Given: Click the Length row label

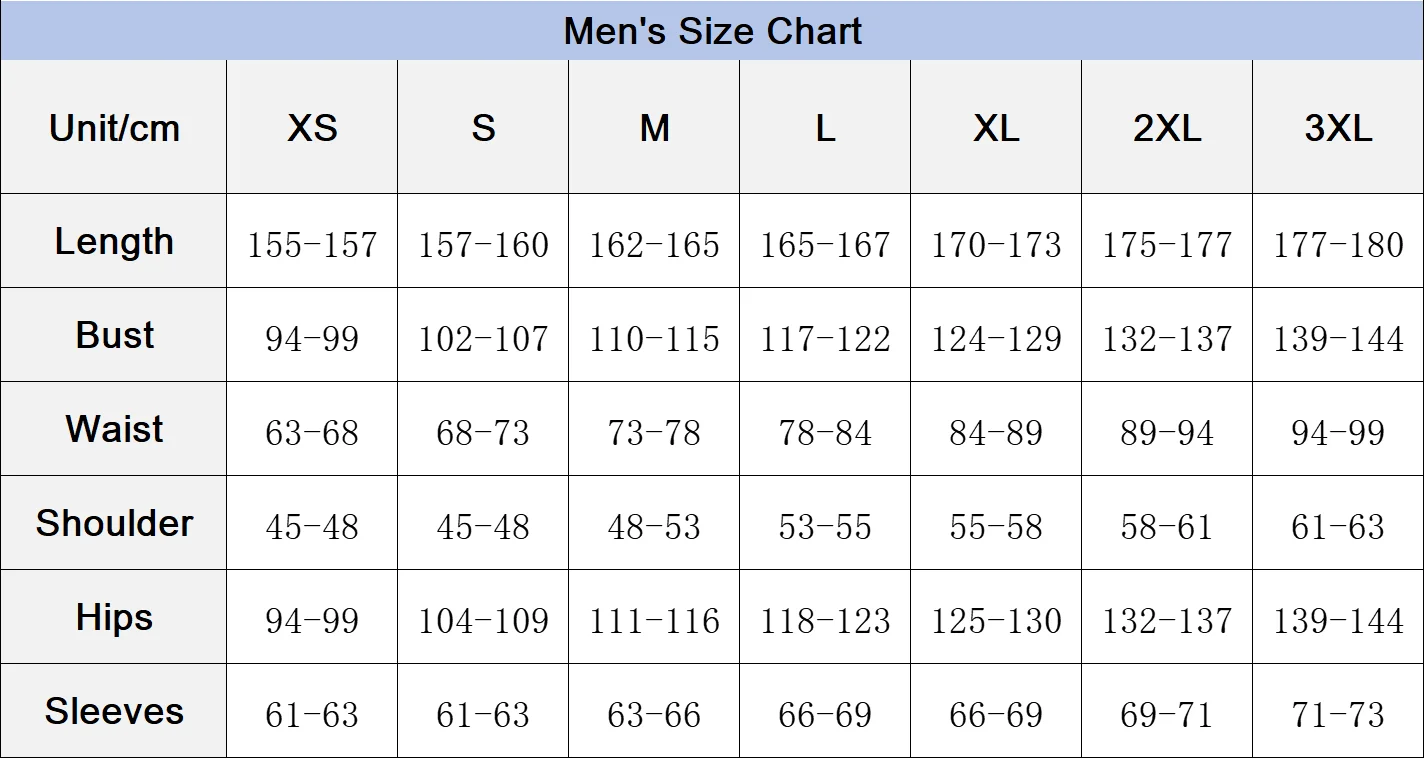Looking at the screenshot, I should (114, 242).
